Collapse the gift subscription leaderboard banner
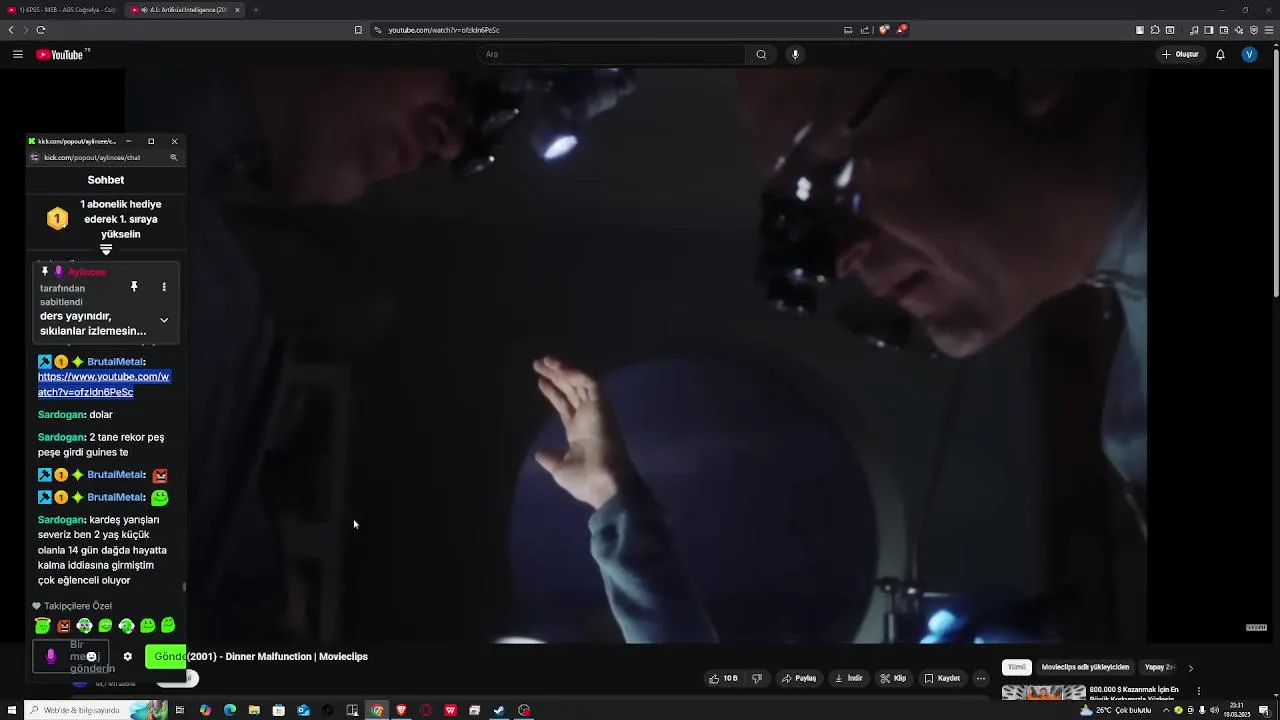This screenshot has width=1280, height=720. click(106, 250)
